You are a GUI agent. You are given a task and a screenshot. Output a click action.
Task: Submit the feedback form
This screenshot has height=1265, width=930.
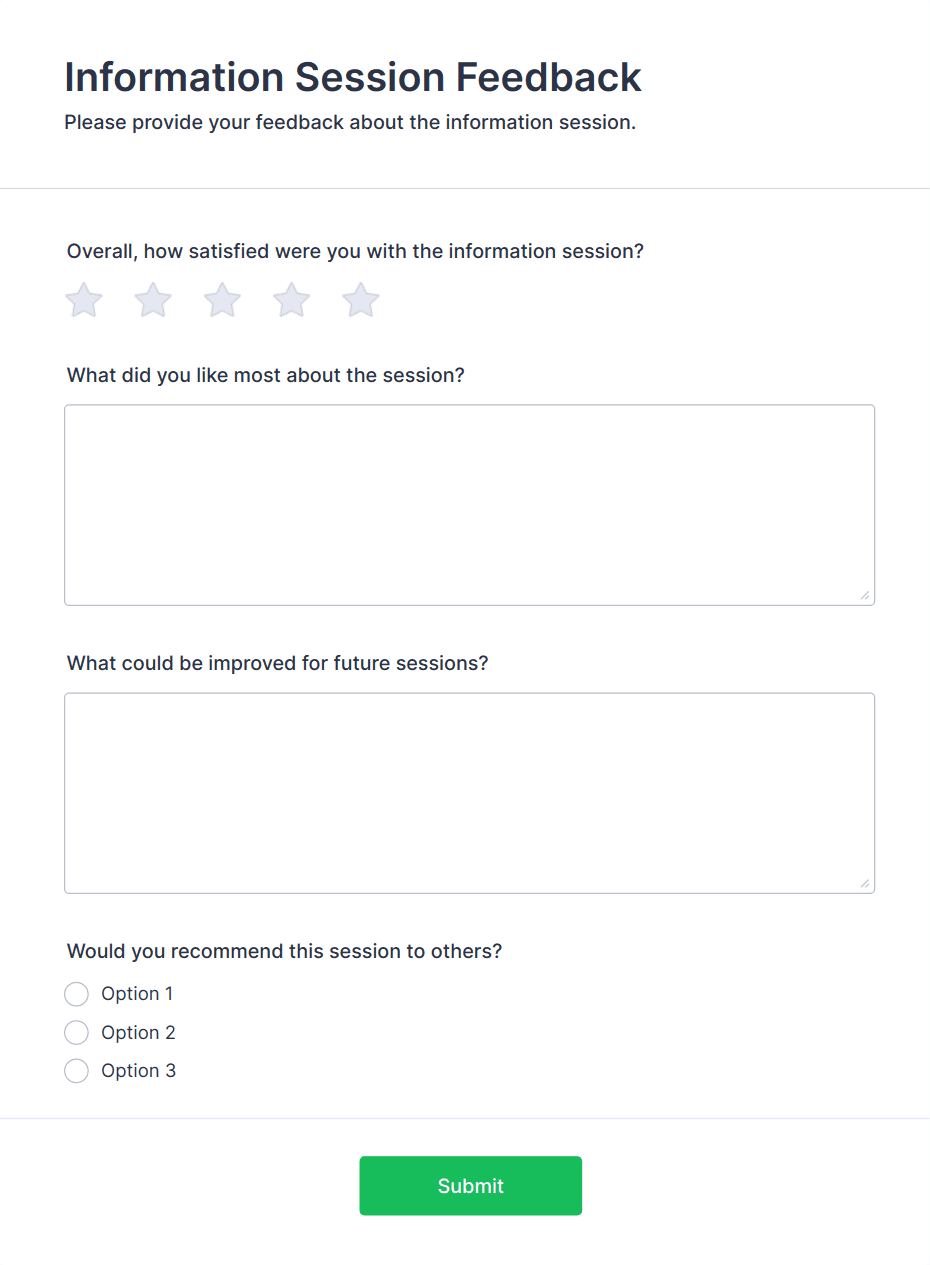470,1186
